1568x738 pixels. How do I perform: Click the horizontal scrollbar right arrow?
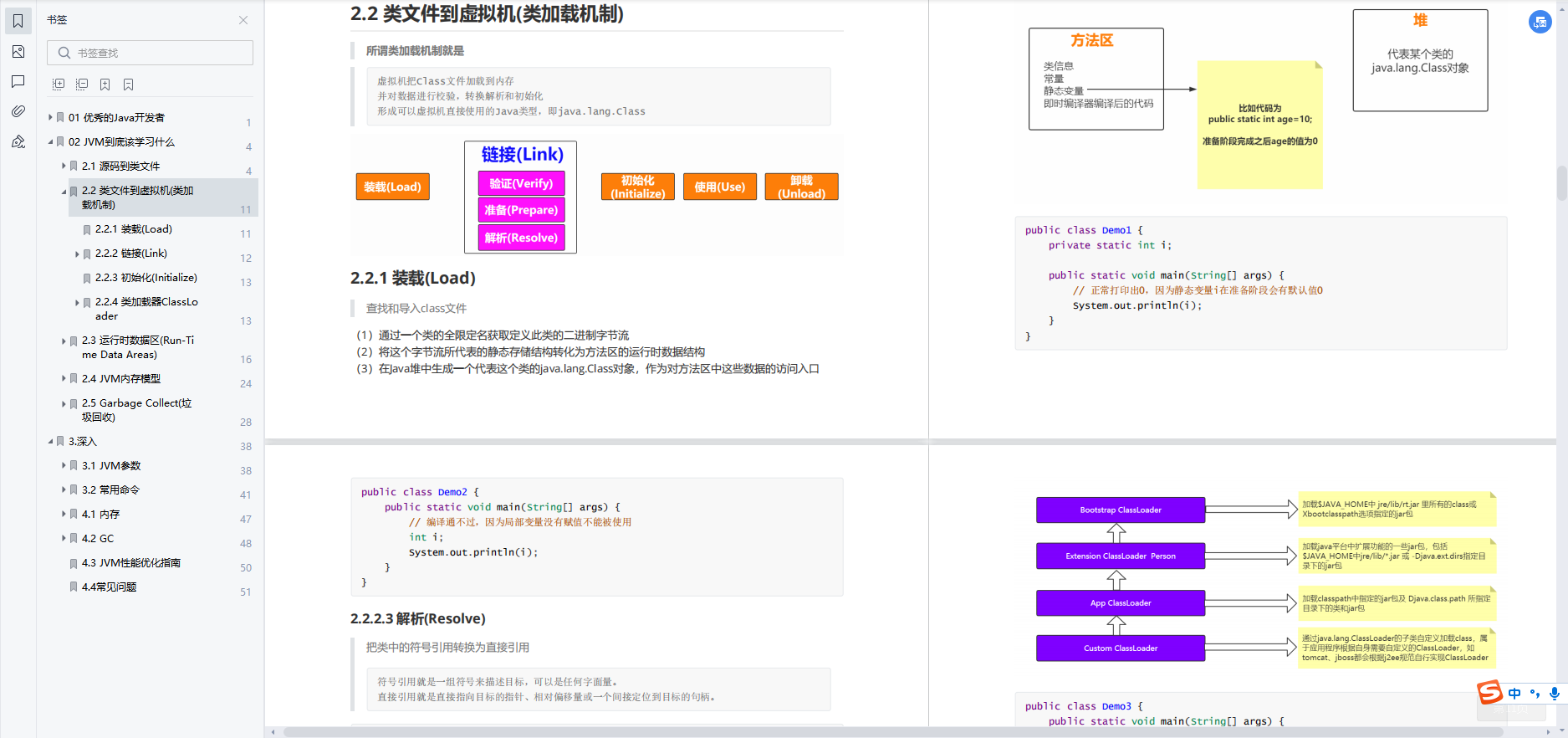coord(1549,732)
